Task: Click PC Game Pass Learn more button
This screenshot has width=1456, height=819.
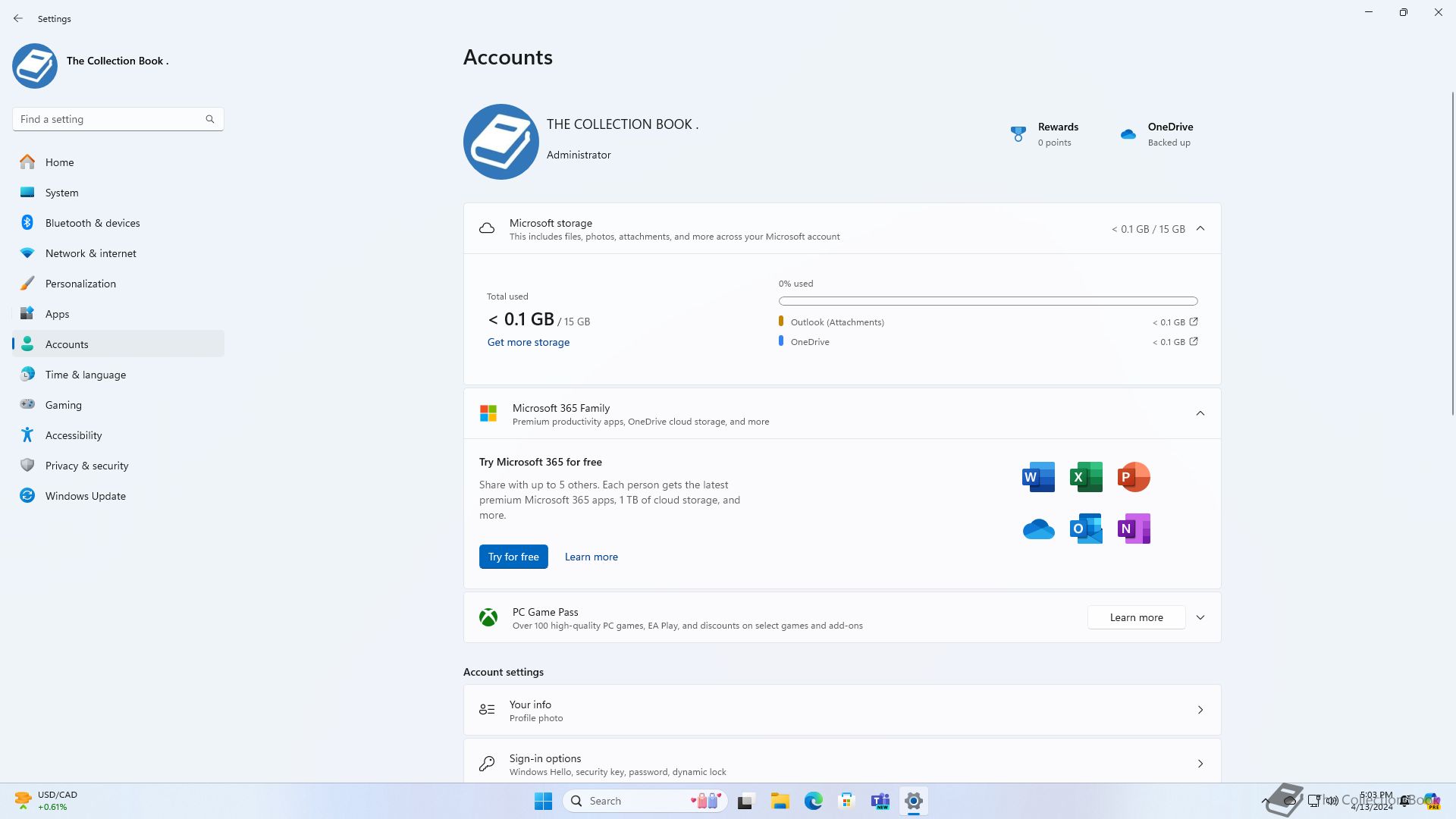Action: 1136,617
